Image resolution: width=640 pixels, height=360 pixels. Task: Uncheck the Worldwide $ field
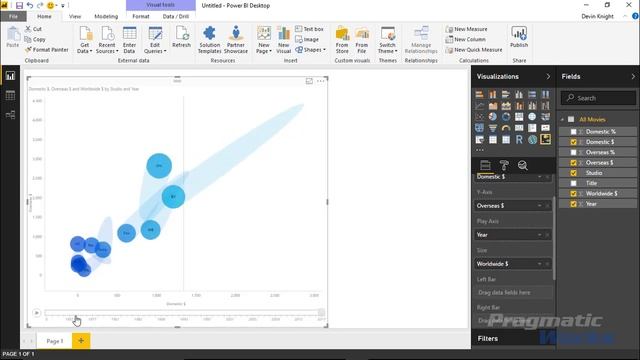point(573,193)
